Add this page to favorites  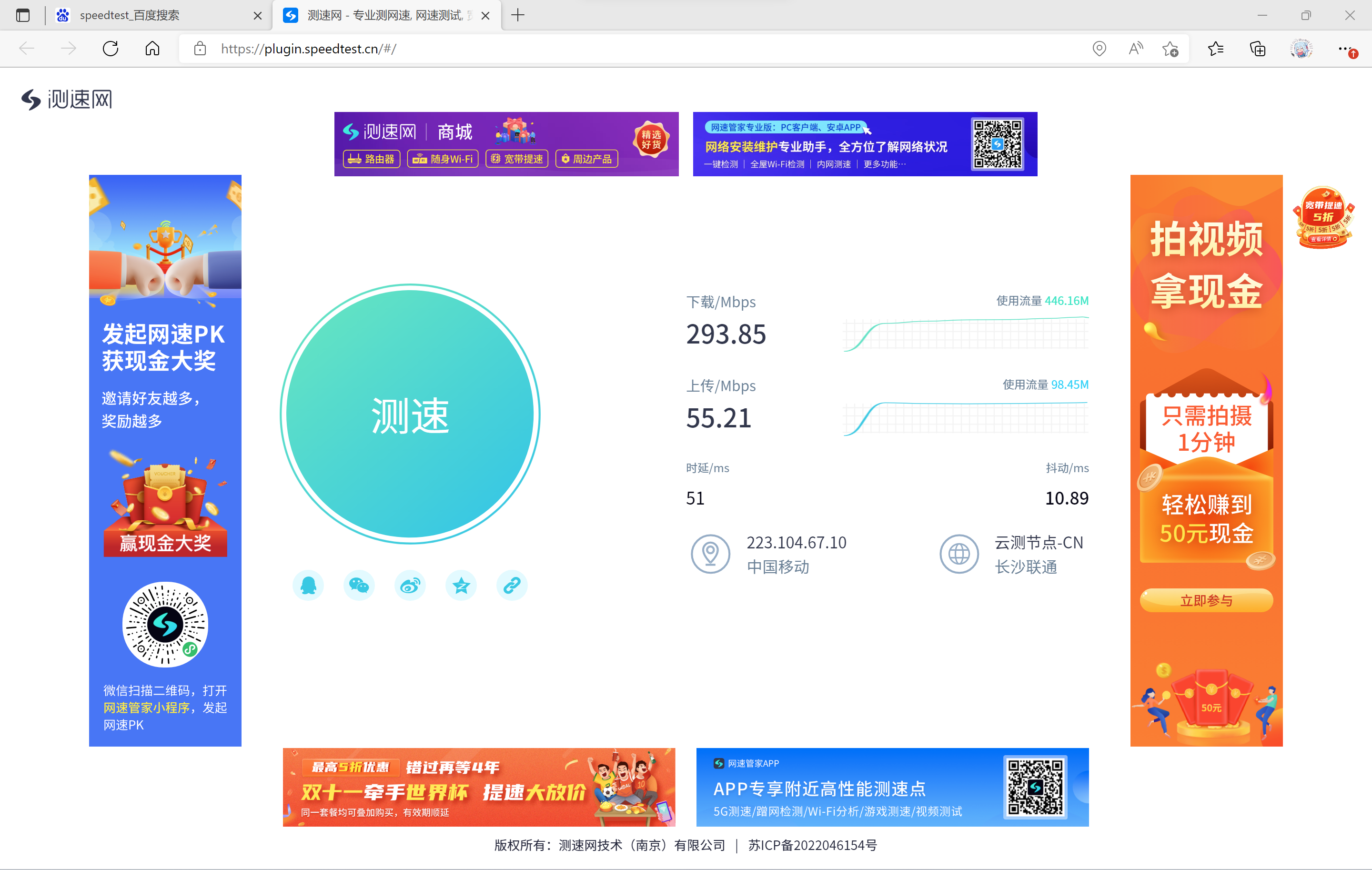(1170, 49)
